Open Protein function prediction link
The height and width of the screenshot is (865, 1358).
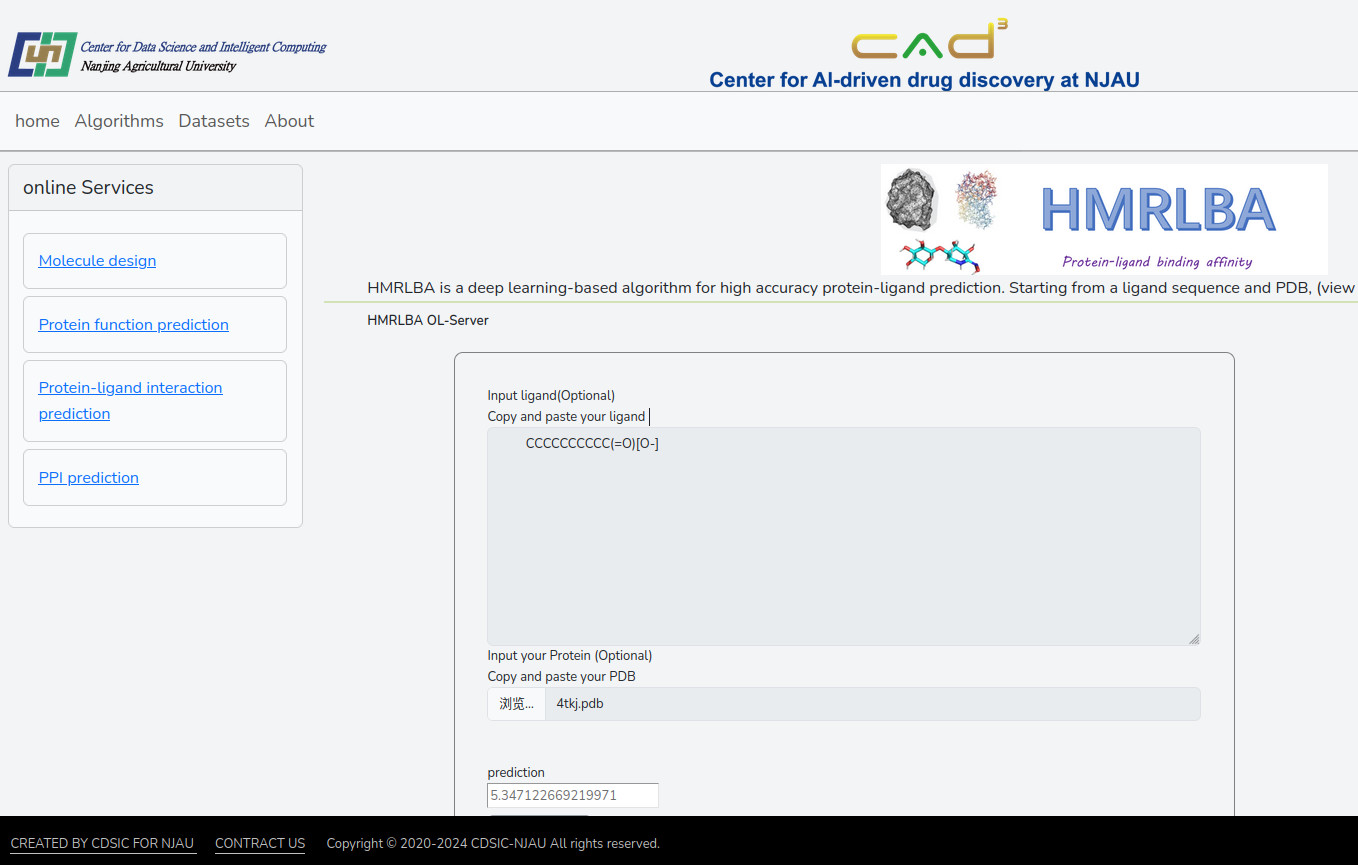(134, 325)
